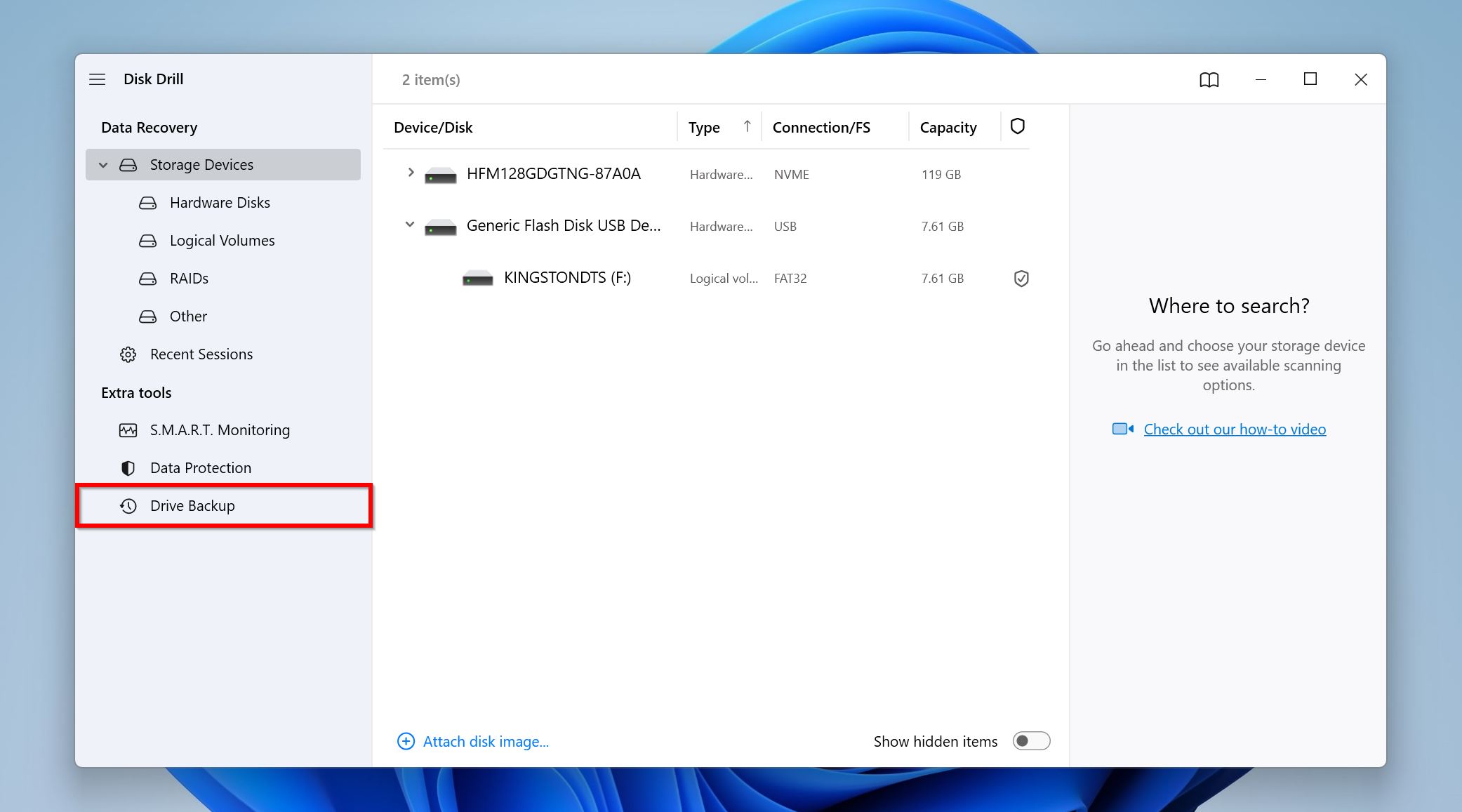
Task: Click the 'Where to search?' heading
Action: coord(1229,306)
